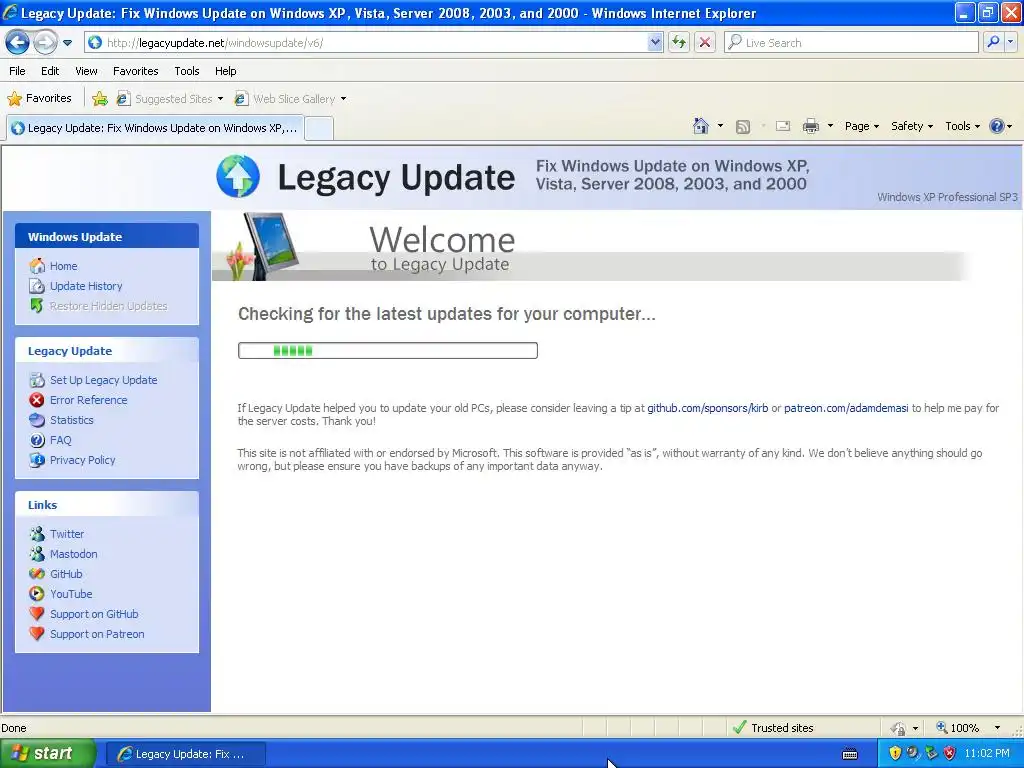Click the YouTube link icon

click(37, 594)
